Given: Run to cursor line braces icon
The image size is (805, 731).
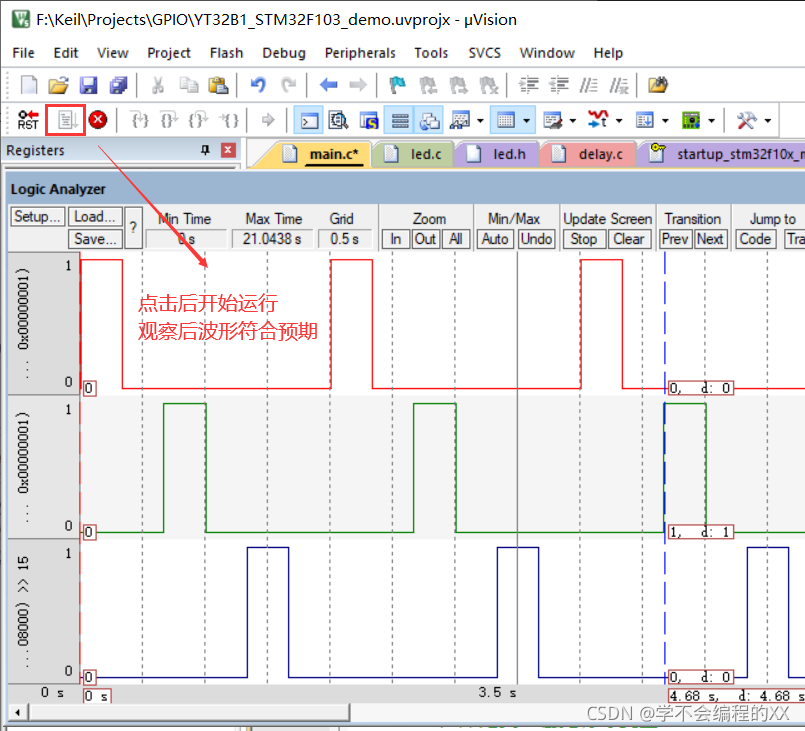Looking at the screenshot, I should pos(228,120).
